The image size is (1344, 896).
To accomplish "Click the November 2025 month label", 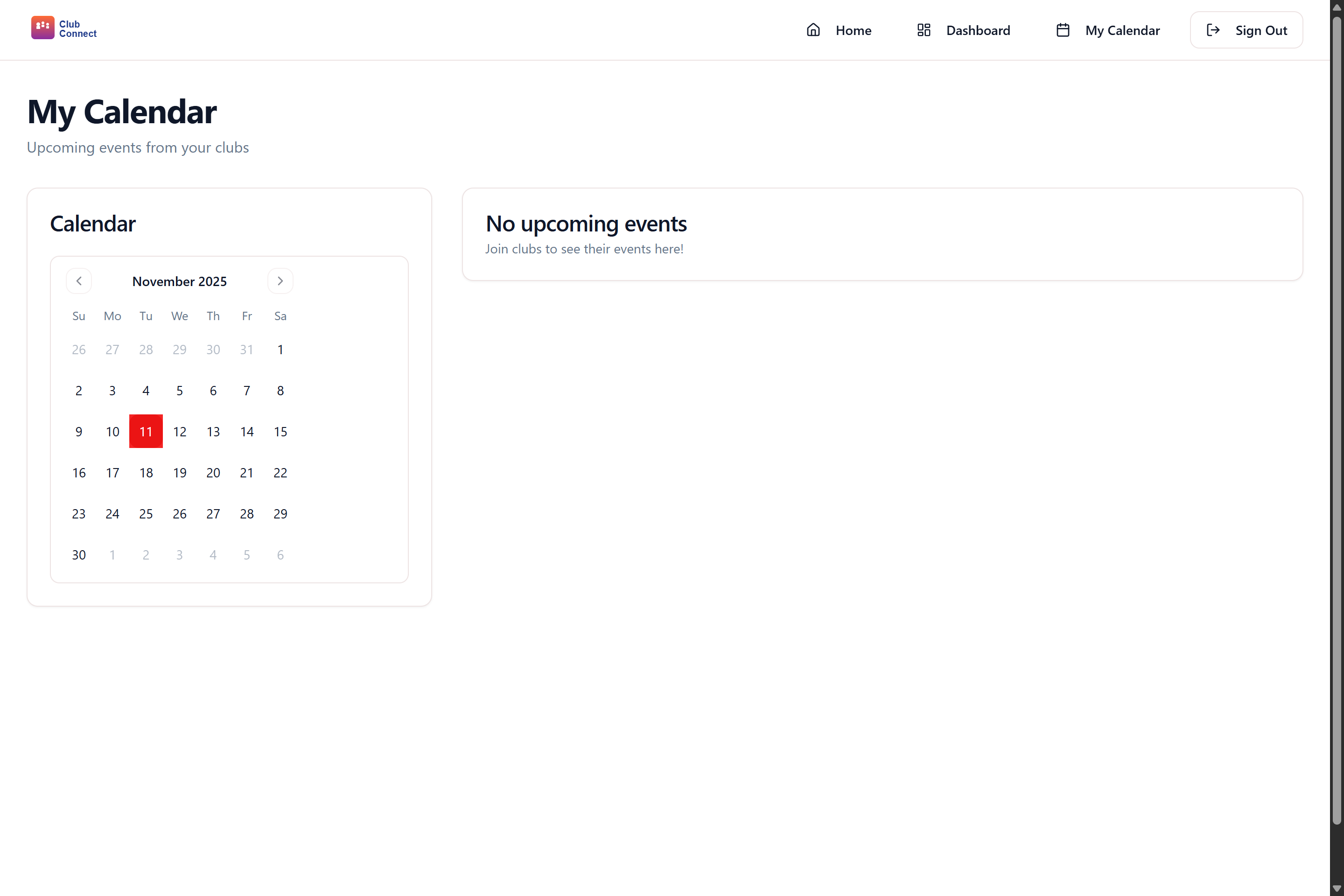I will [179, 281].
